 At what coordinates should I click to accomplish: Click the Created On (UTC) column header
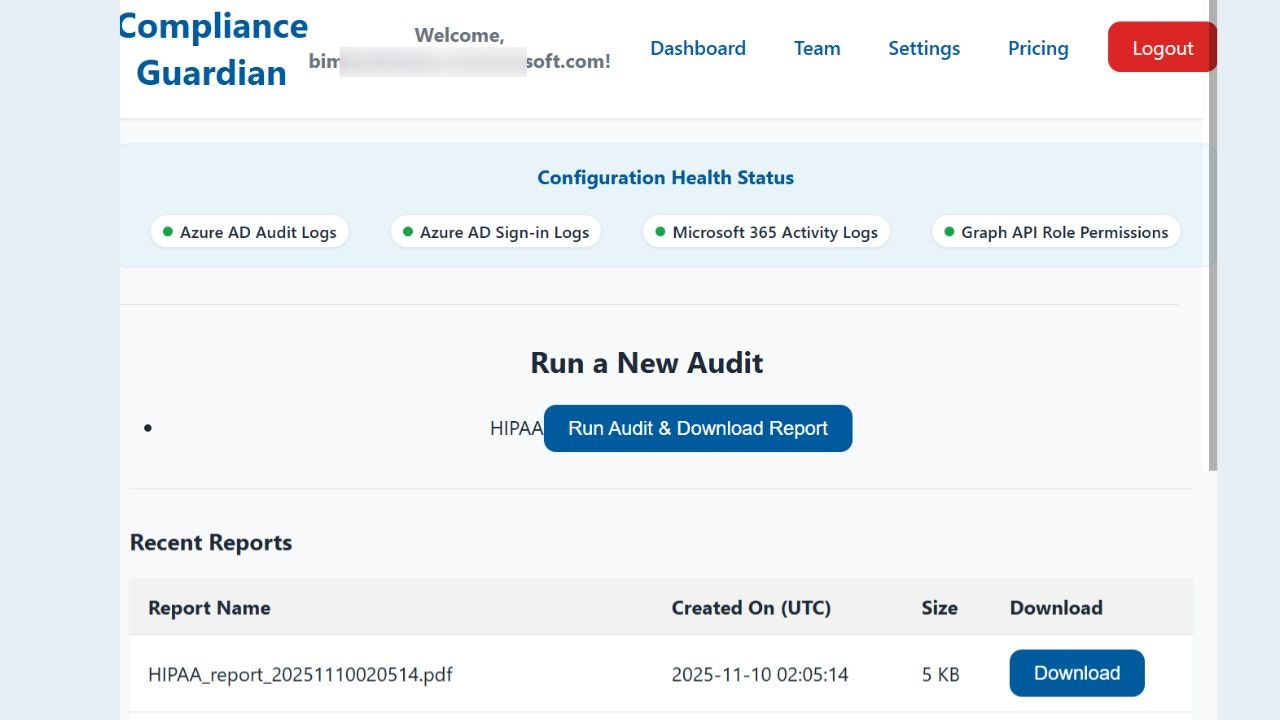click(x=751, y=608)
